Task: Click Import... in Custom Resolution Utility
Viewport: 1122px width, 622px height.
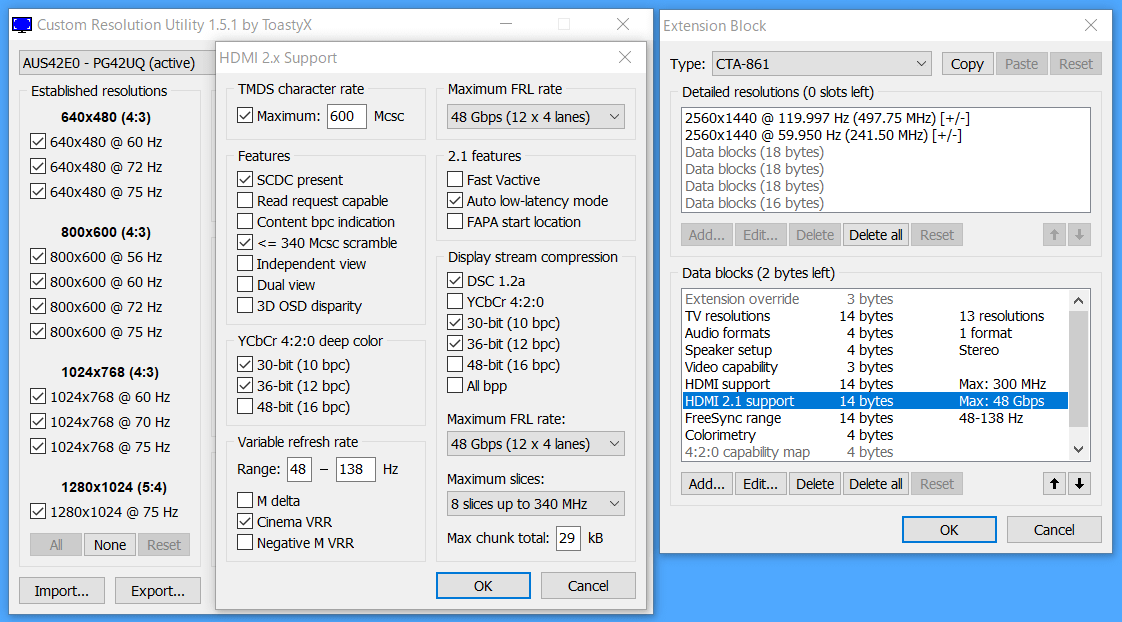Action: click(62, 591)
